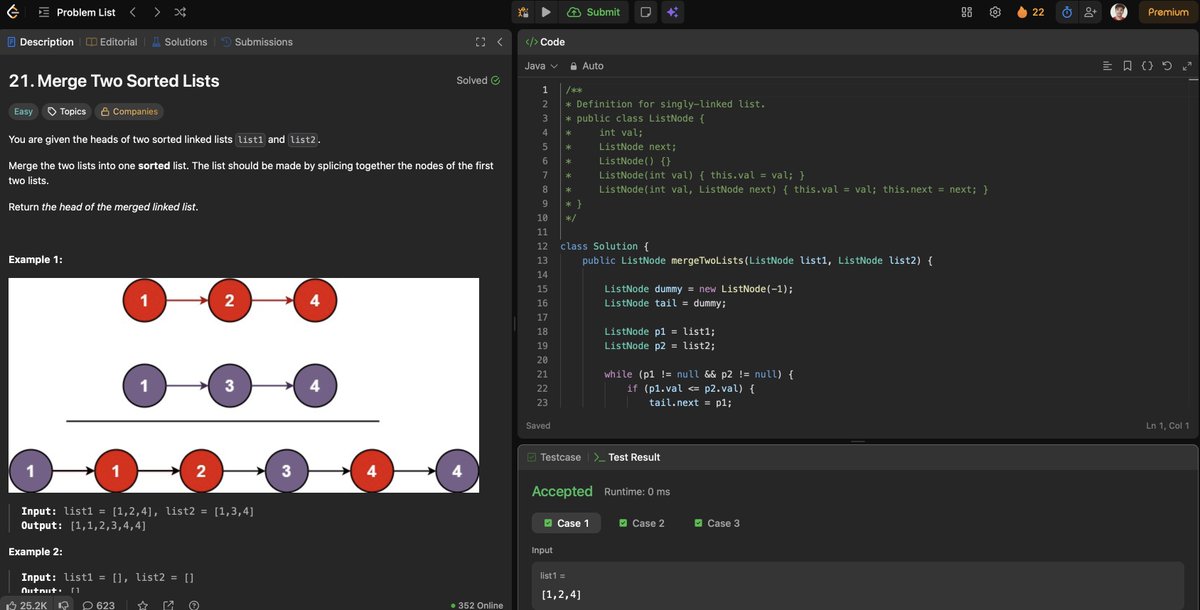1200x610 pixels.
Task: View the 22 day streak flame
Action: [1030, 12]
